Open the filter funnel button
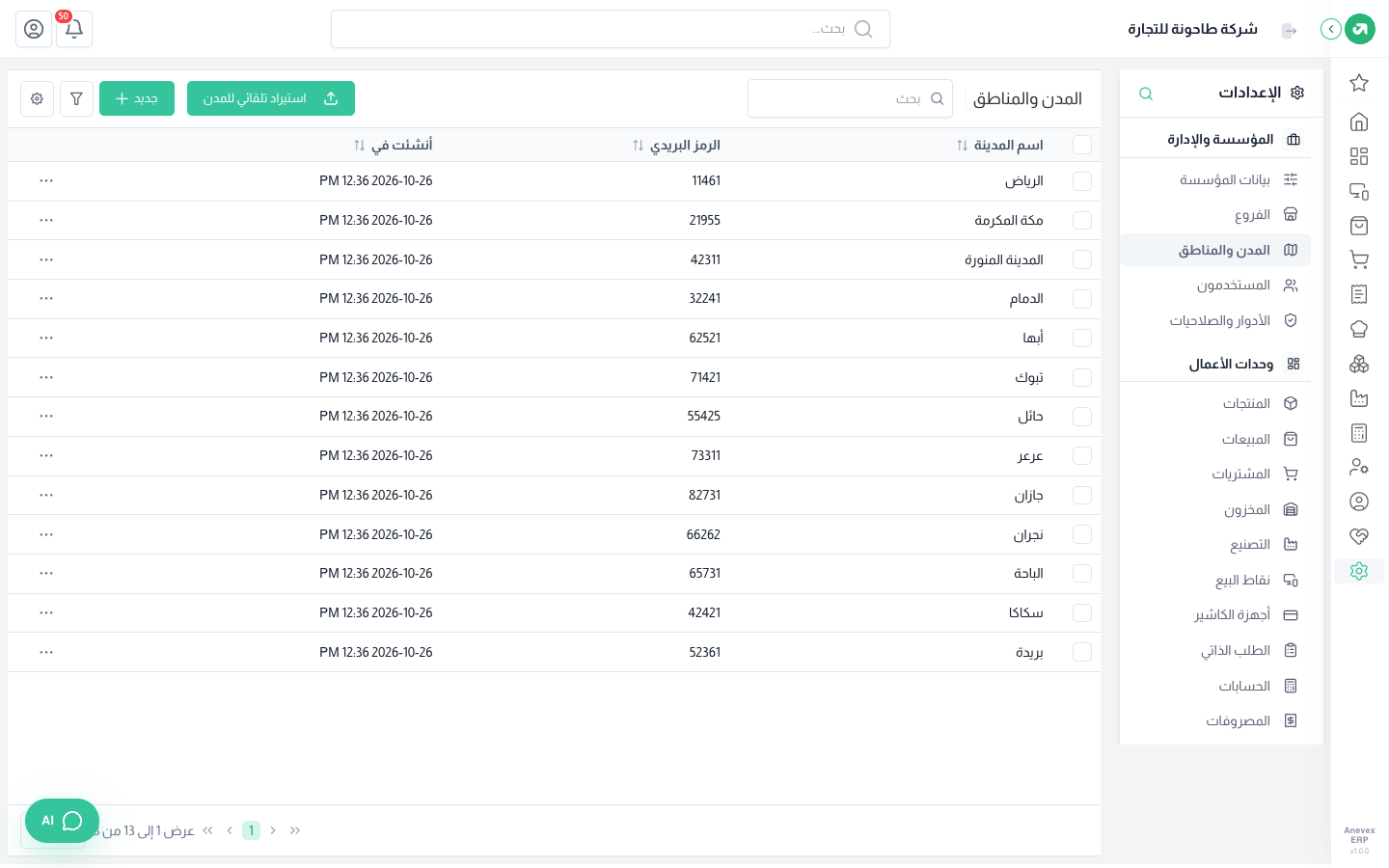This screenshot has width=1389, height=868. point(76,98)
